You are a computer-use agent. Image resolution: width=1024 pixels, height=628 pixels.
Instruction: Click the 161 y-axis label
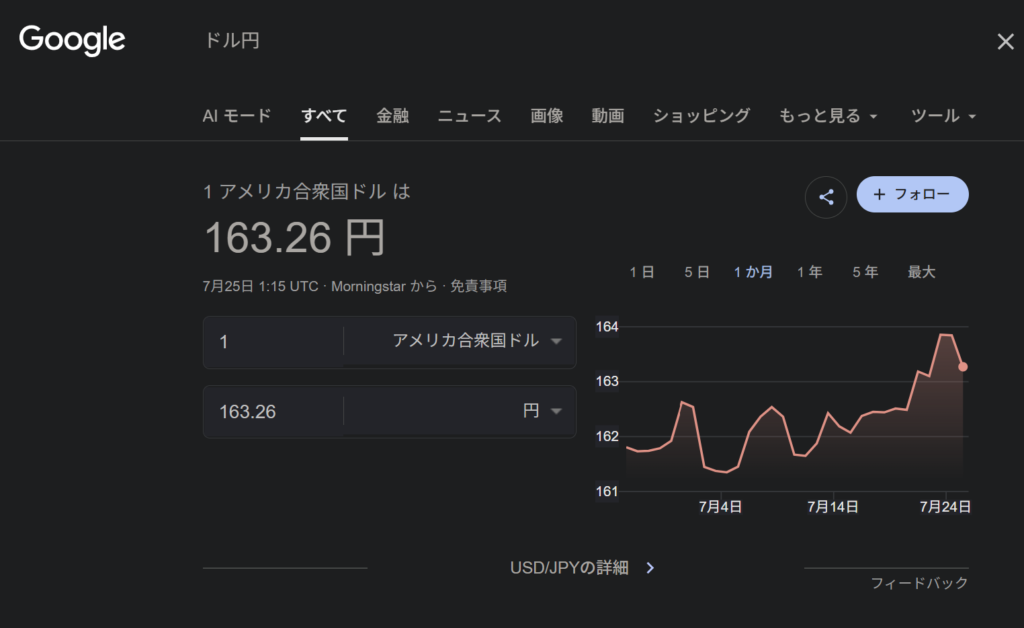tap(607, 491)
